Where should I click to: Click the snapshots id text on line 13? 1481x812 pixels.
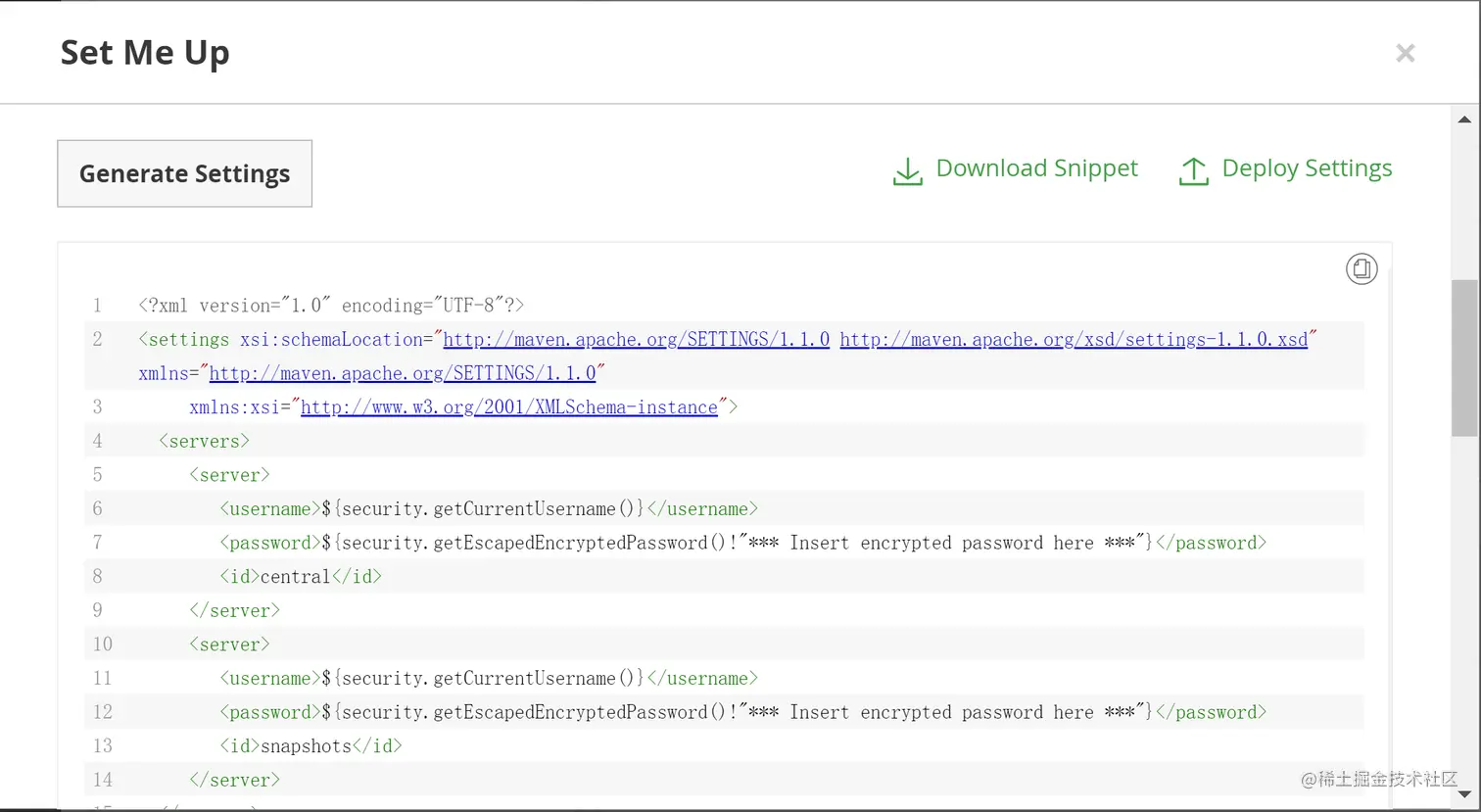point(306,746)
